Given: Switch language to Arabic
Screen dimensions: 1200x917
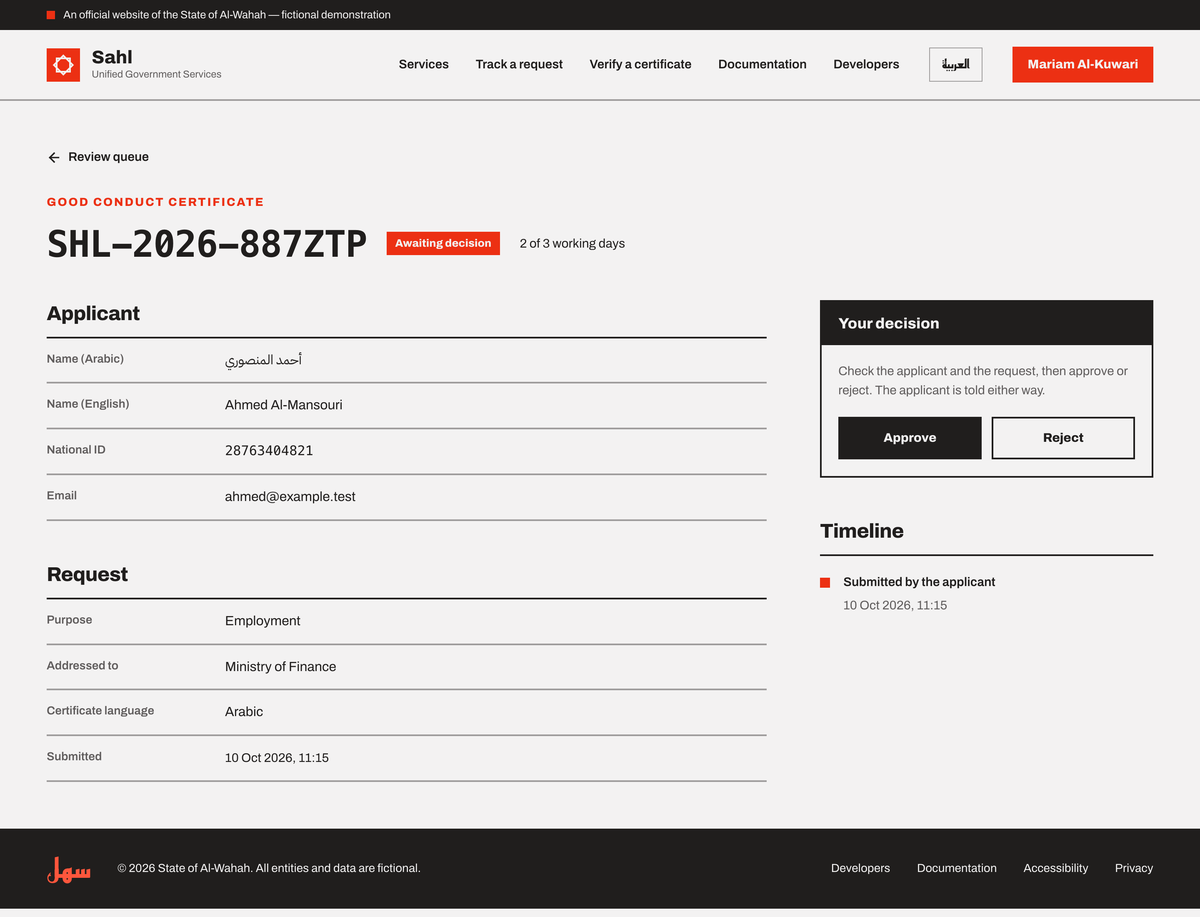Looking at the screenshot, I should coord(956,64).
